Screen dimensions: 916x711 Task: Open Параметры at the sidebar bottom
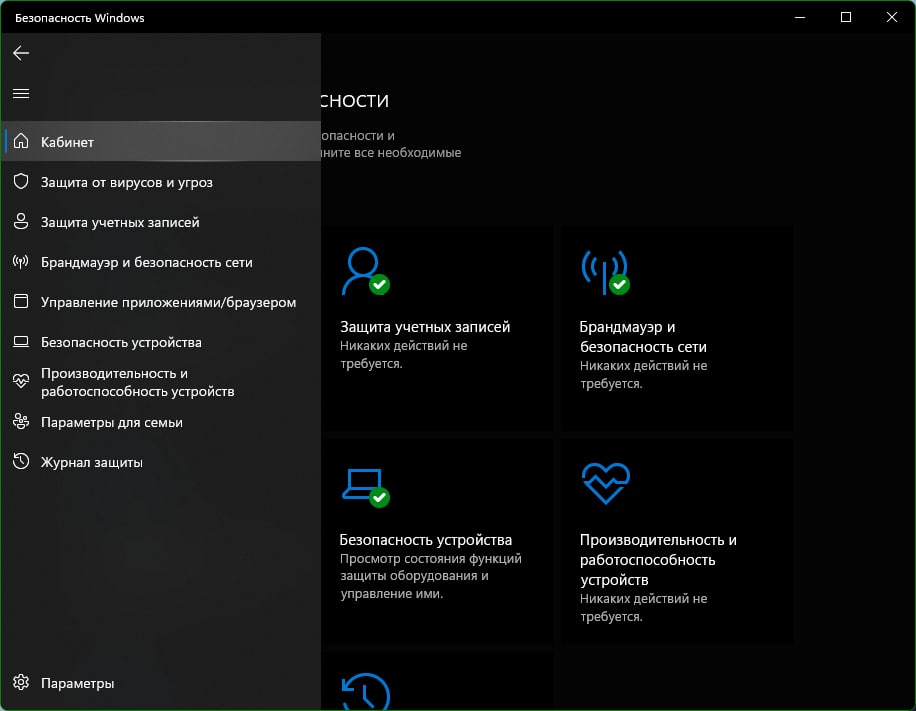click(x=161, y=683)
